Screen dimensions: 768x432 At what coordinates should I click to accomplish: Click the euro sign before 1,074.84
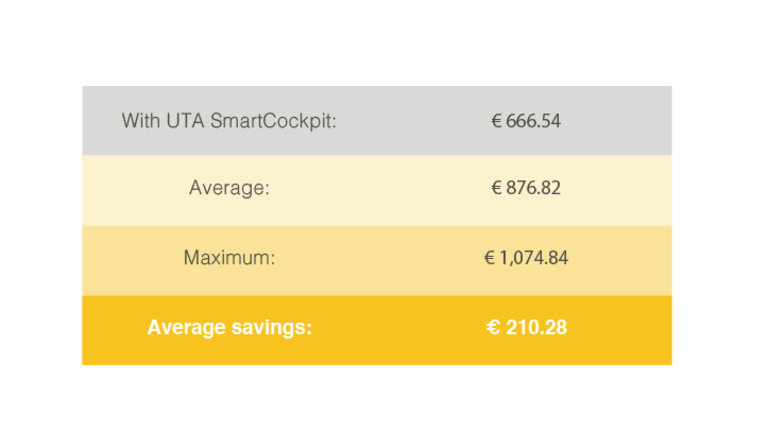489,258
